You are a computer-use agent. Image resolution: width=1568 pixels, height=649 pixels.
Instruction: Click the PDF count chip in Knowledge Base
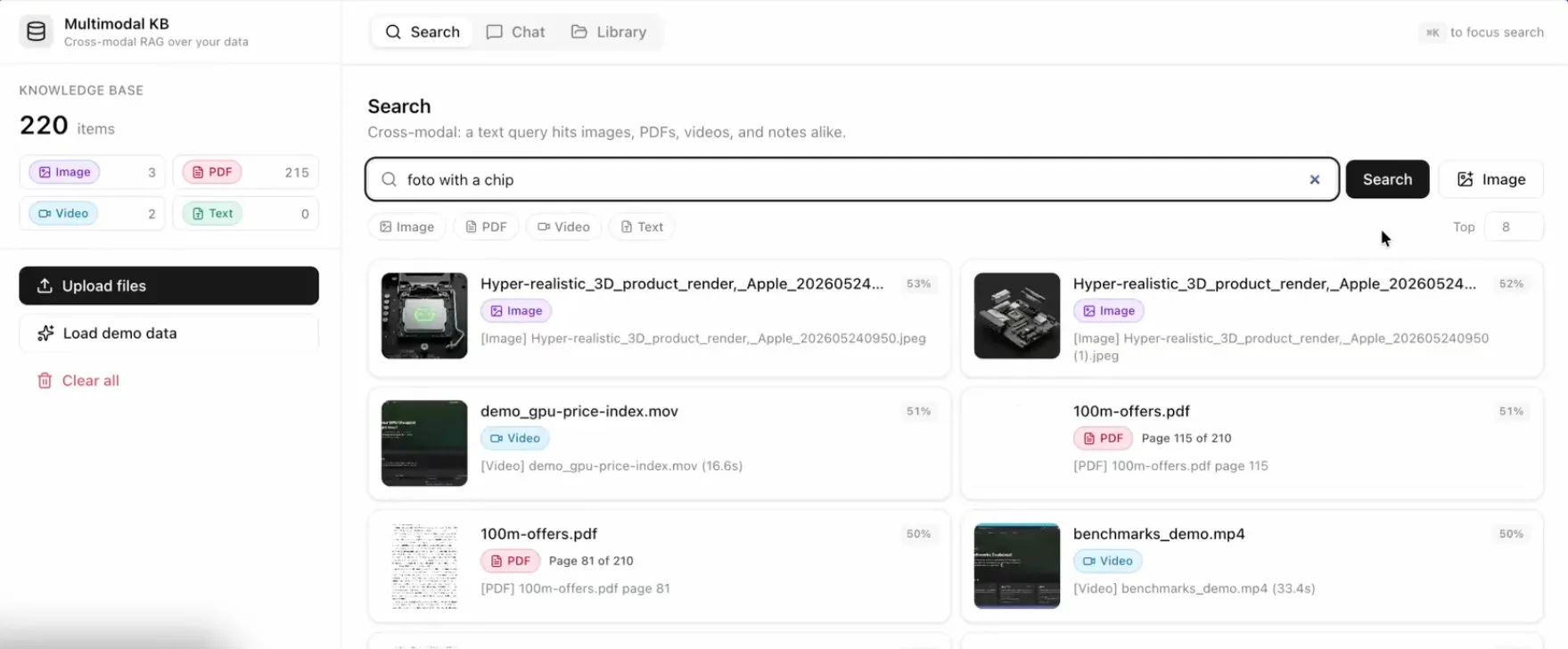tap(245, 172)
